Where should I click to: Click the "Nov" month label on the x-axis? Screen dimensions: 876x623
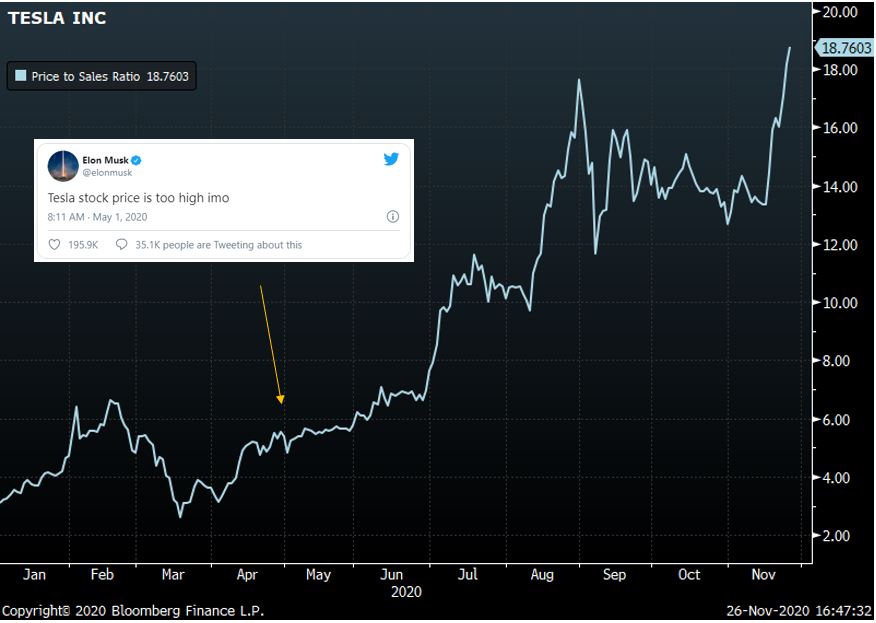click(764, 575)
